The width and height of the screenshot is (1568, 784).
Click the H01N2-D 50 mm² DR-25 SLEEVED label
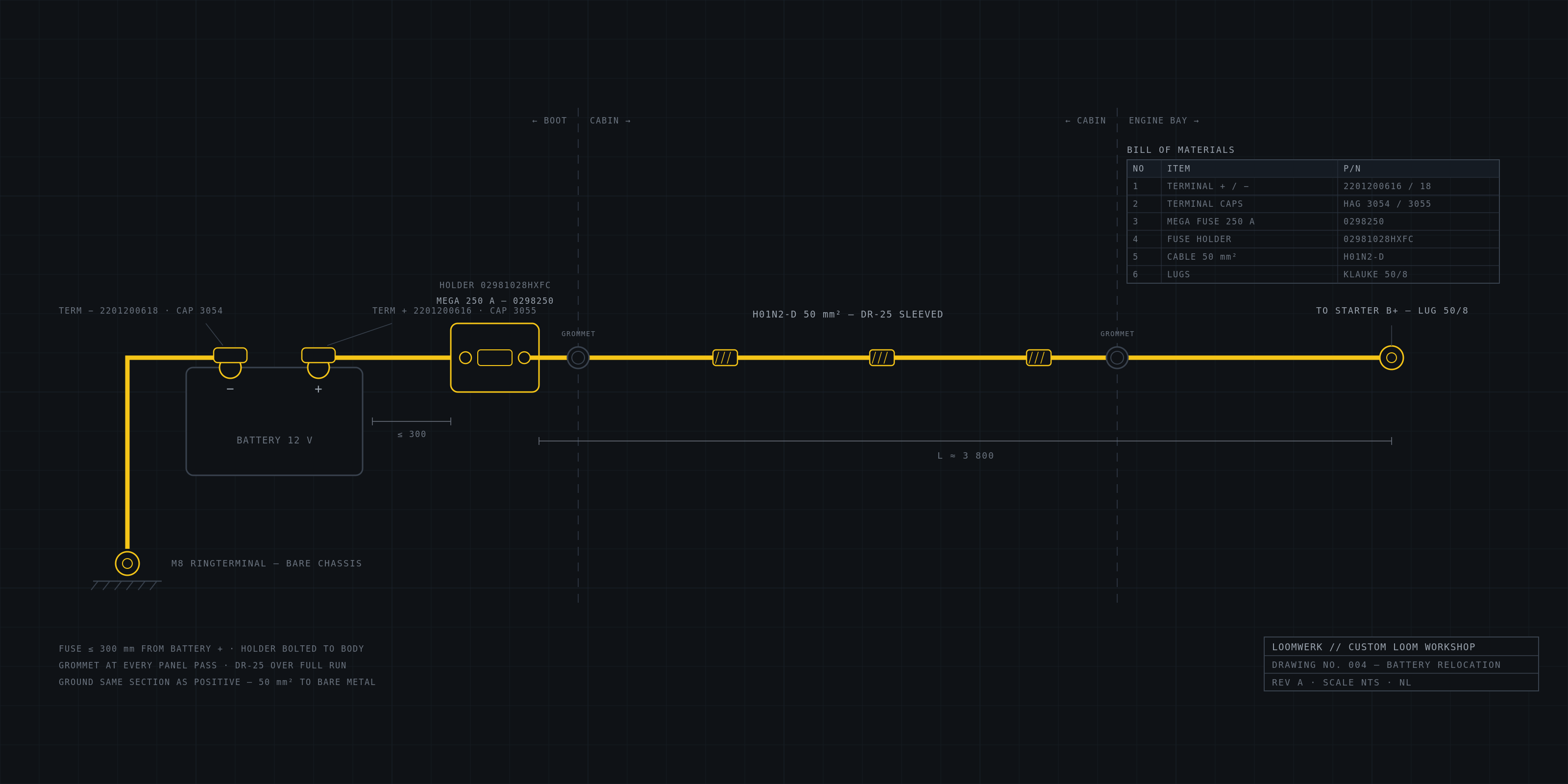tap(847, 315)
